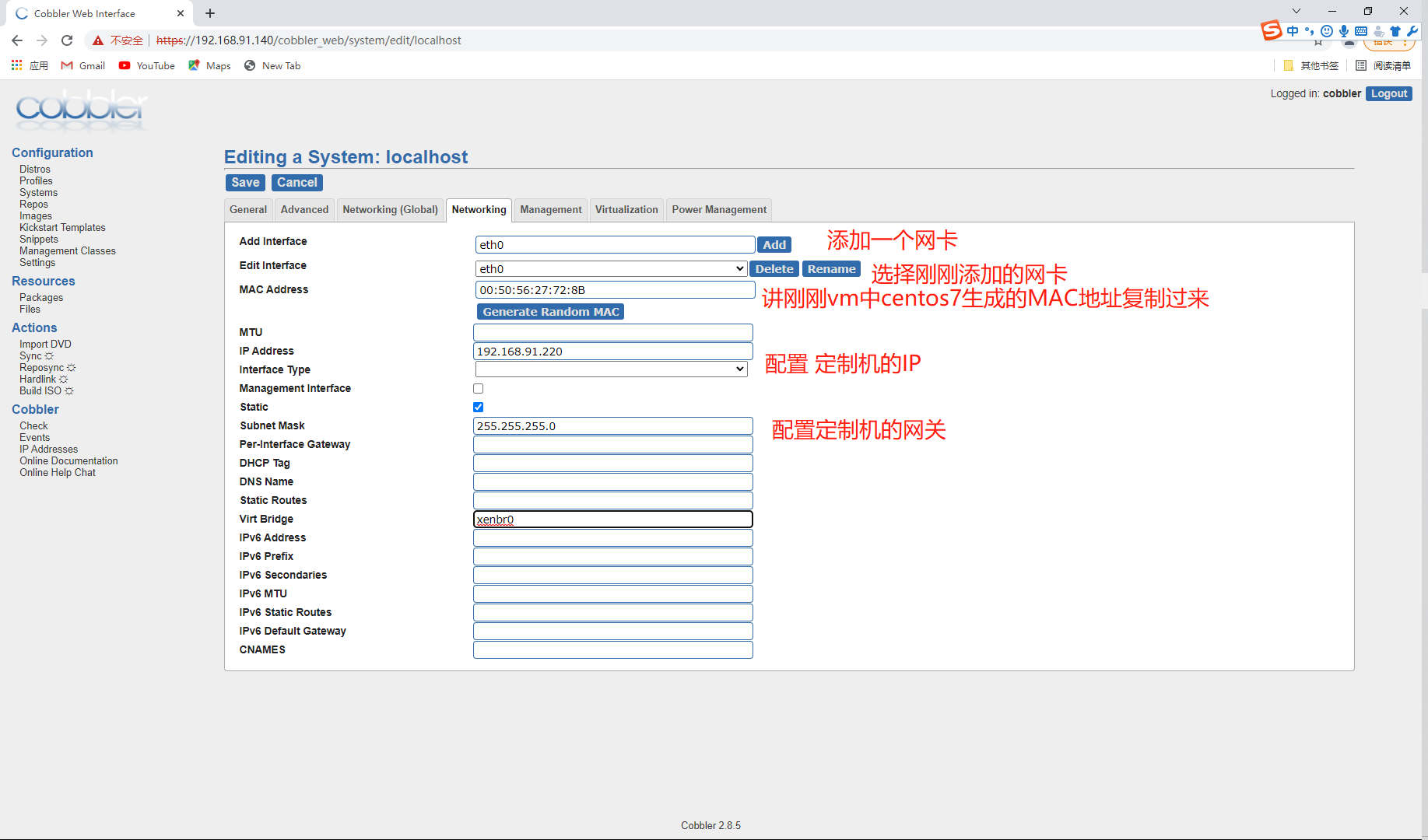This screenshot has height=840, width=1428.
Task: Open Import DVD action
Action: click(45, 344)
